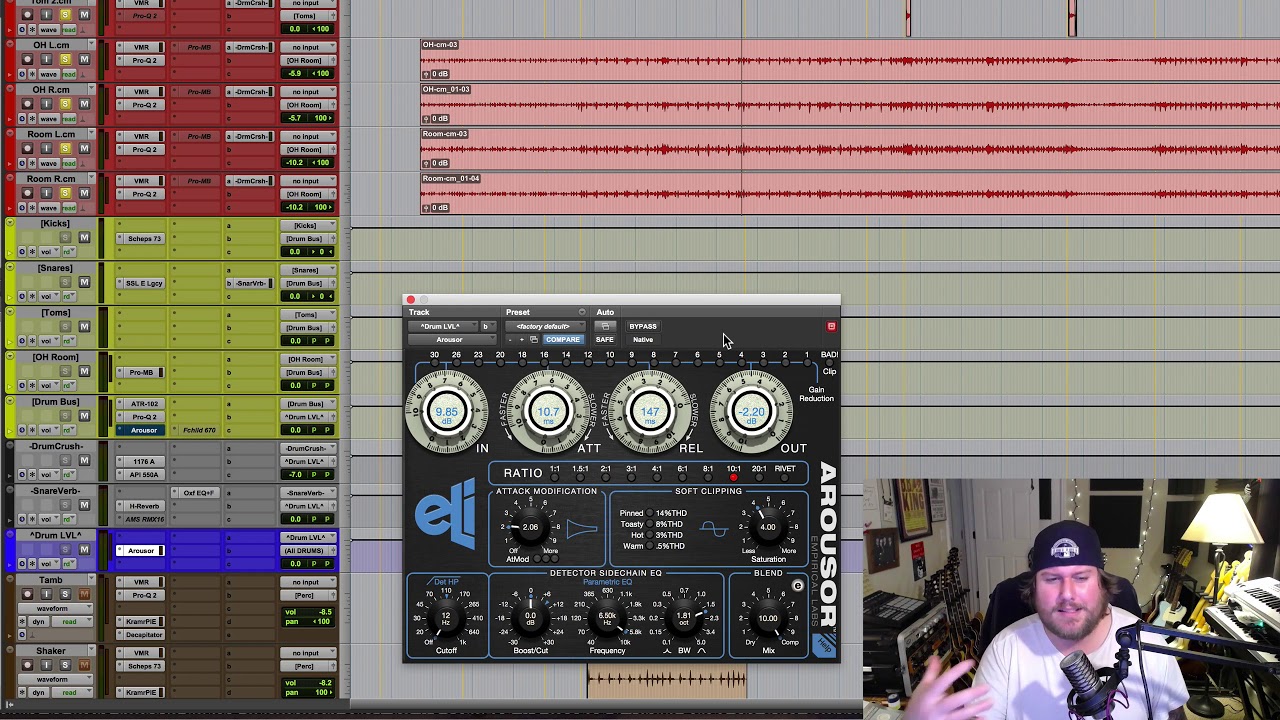Enable Hot 3%THD soft clipping

[x=649, y=535]
